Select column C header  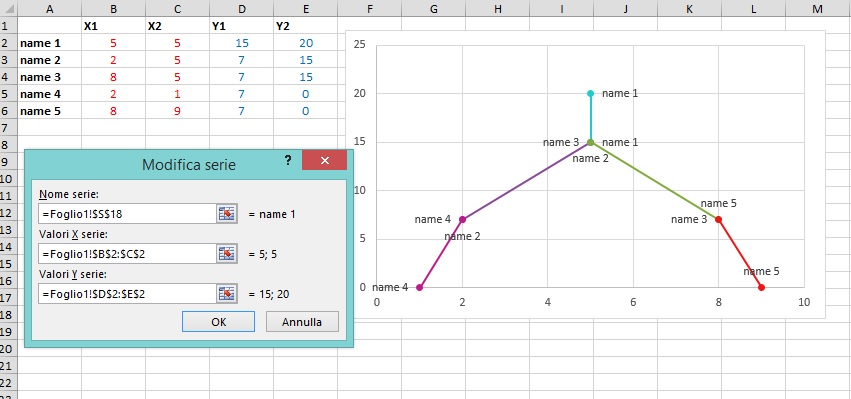[x=177, y=8]
